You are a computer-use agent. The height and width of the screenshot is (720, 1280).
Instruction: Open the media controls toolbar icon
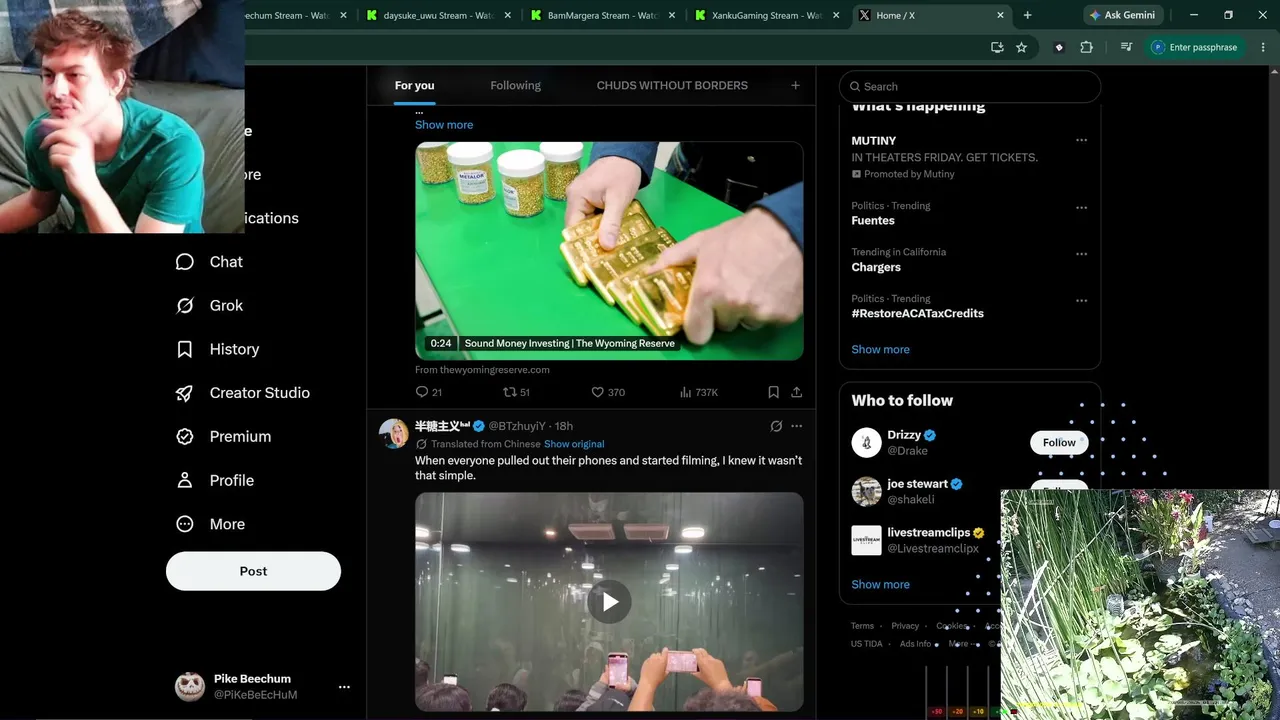tap(1126, 47)
